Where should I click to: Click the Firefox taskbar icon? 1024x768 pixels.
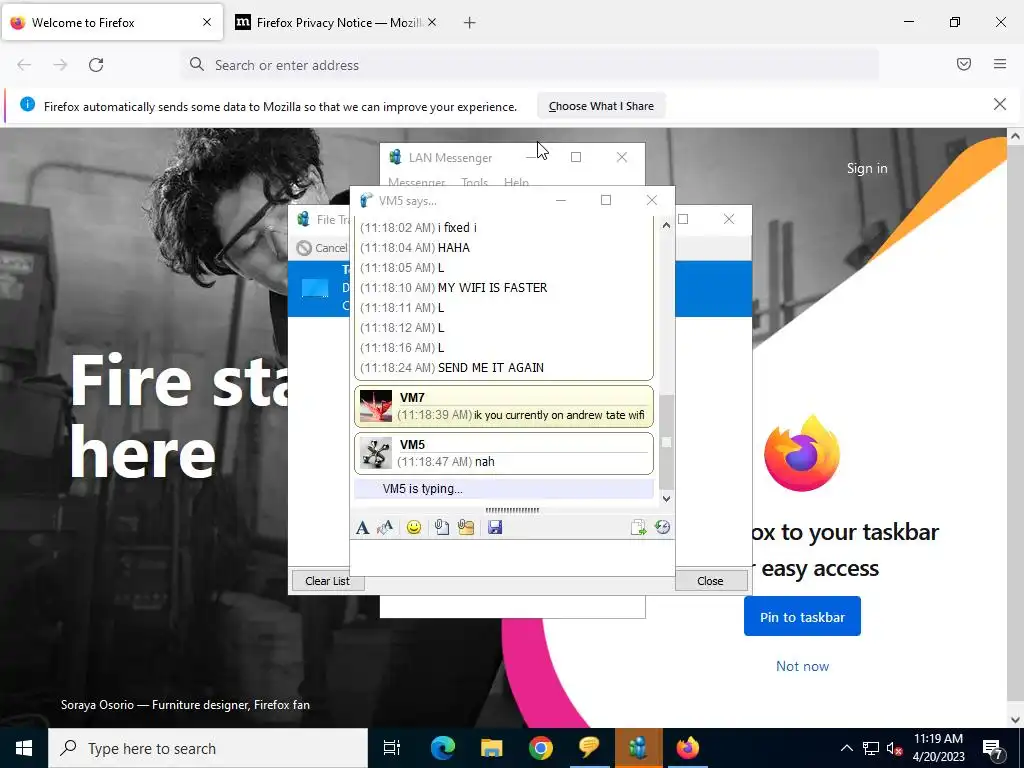(x=688, y=748)
